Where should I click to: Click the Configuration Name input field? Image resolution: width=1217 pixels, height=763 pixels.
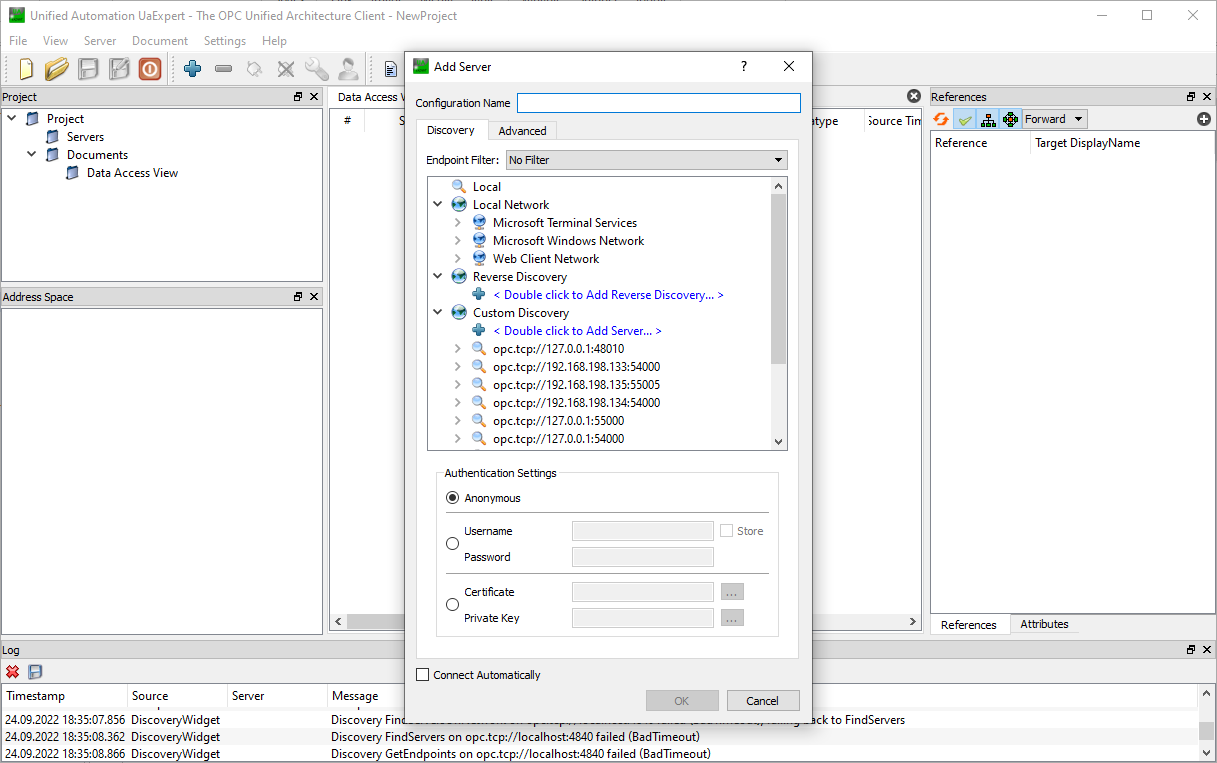coord(659,103)
